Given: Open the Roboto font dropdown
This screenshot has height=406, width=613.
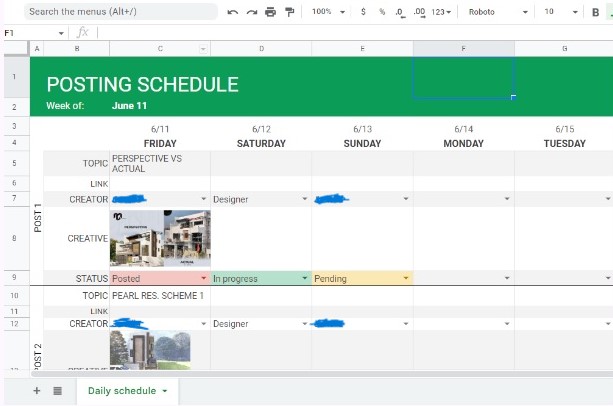Looking at the screenshot, I should (498, 12).
